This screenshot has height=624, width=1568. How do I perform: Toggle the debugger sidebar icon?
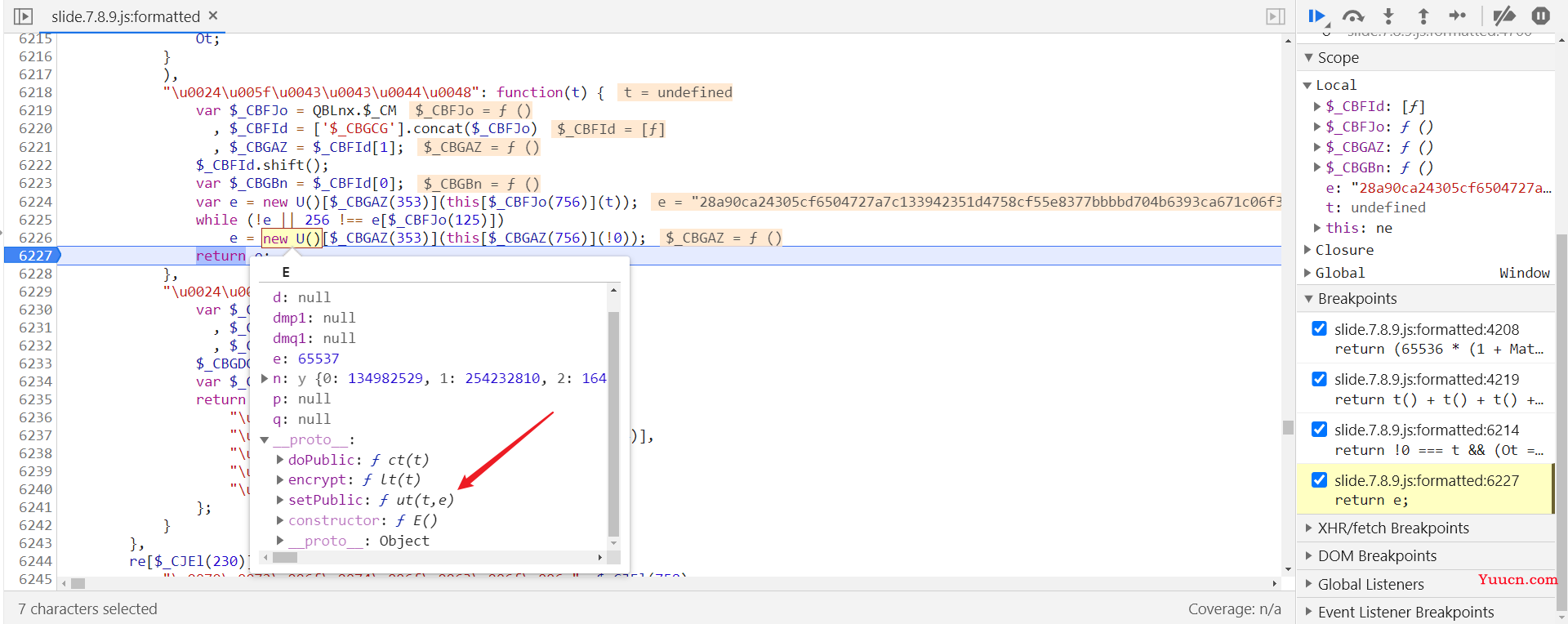coord(1275,16)
